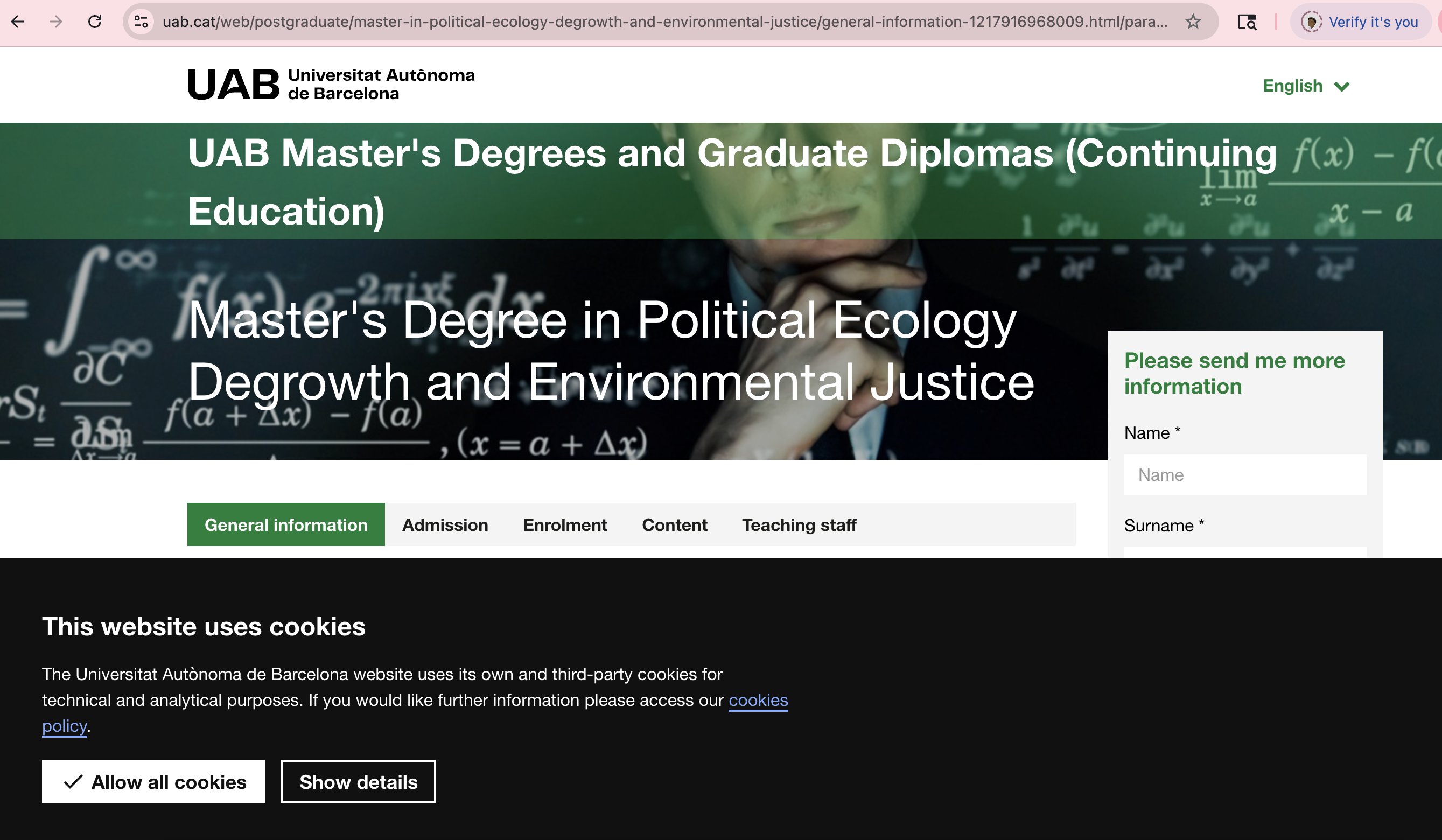Click 'Please send me more information' heading
The width and height of the screenshot is (1442, 840).
(1235, 373)
